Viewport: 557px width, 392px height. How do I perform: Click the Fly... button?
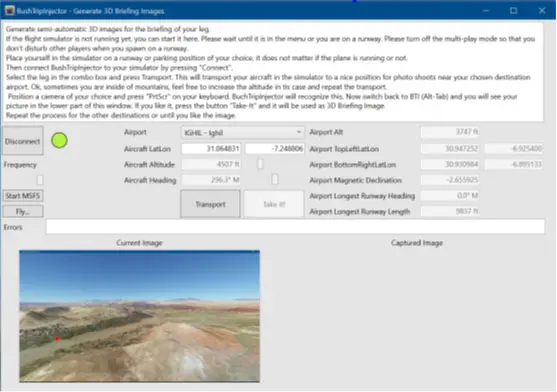(x=23, y=212)
